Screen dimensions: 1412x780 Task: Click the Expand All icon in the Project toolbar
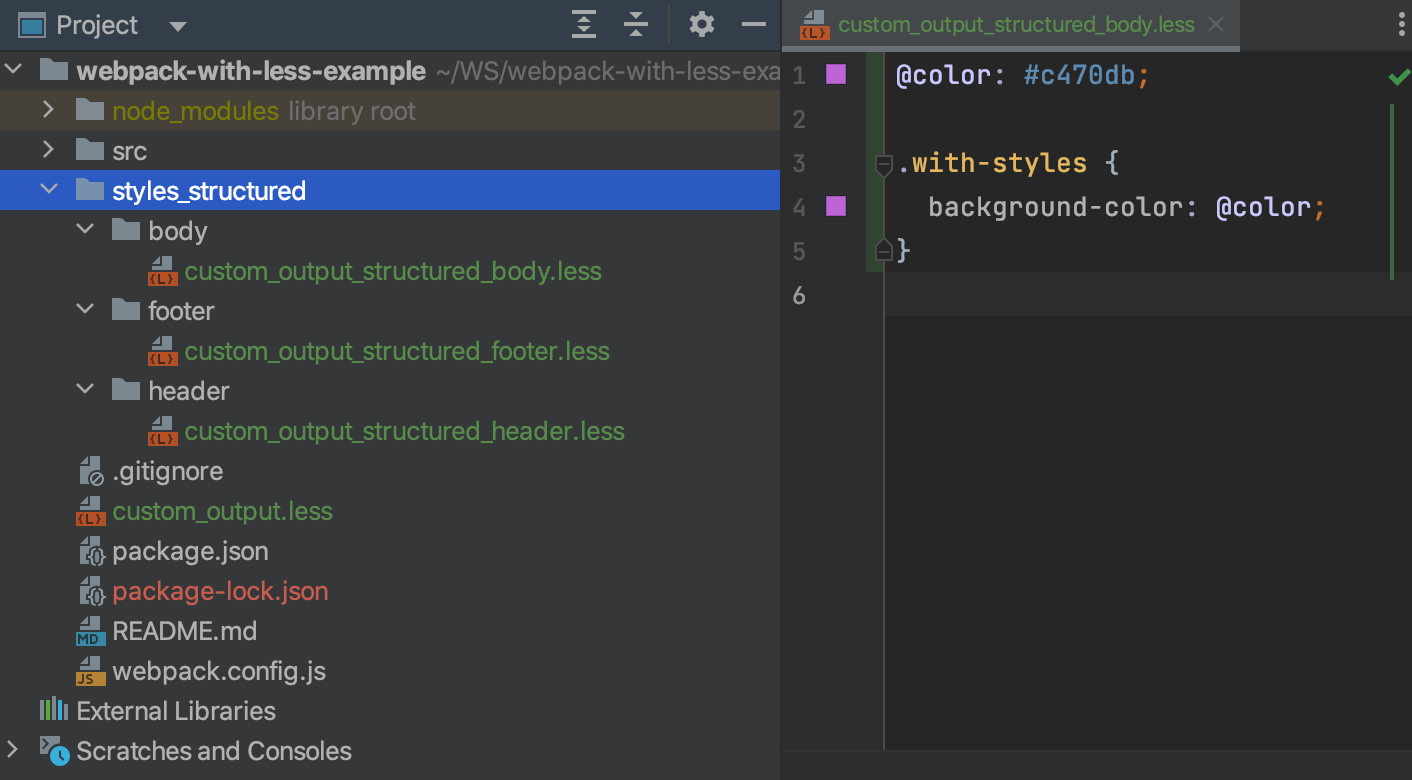tap(584, 24)
